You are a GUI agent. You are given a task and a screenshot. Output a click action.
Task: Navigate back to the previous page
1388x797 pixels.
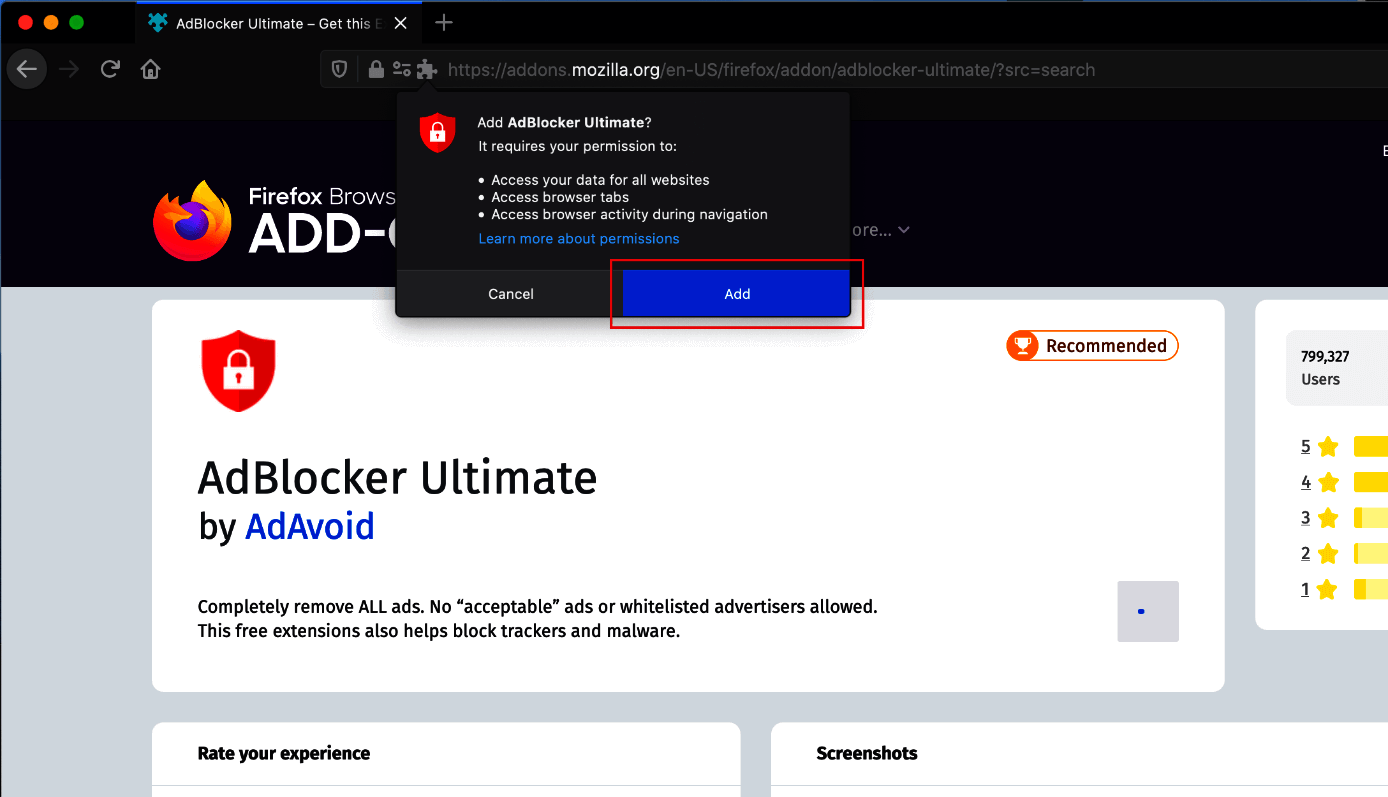coord(27,69)
